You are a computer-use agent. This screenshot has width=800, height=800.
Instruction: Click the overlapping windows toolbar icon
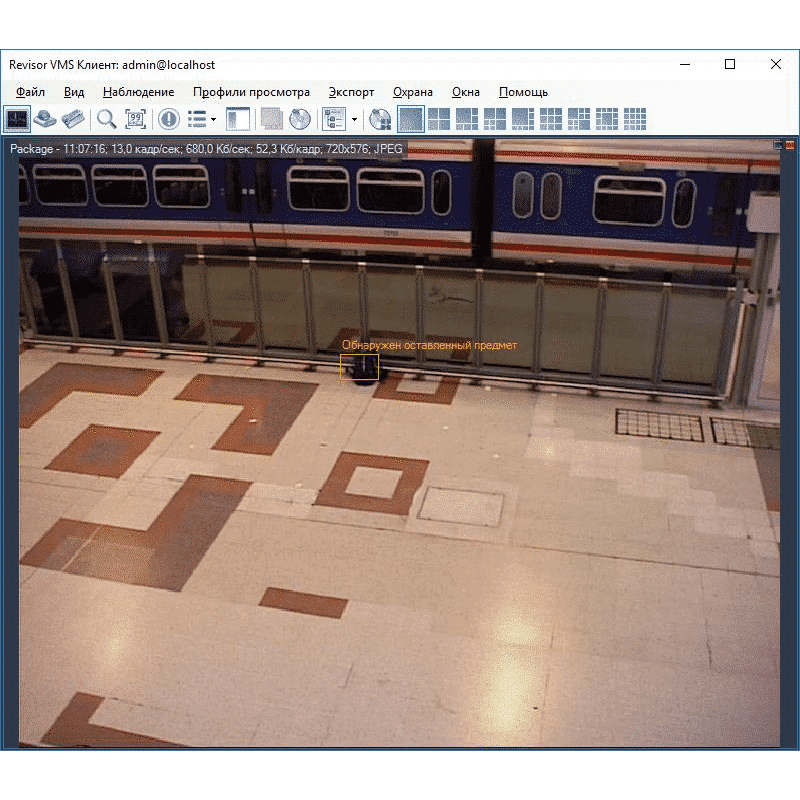click(271, 119)
